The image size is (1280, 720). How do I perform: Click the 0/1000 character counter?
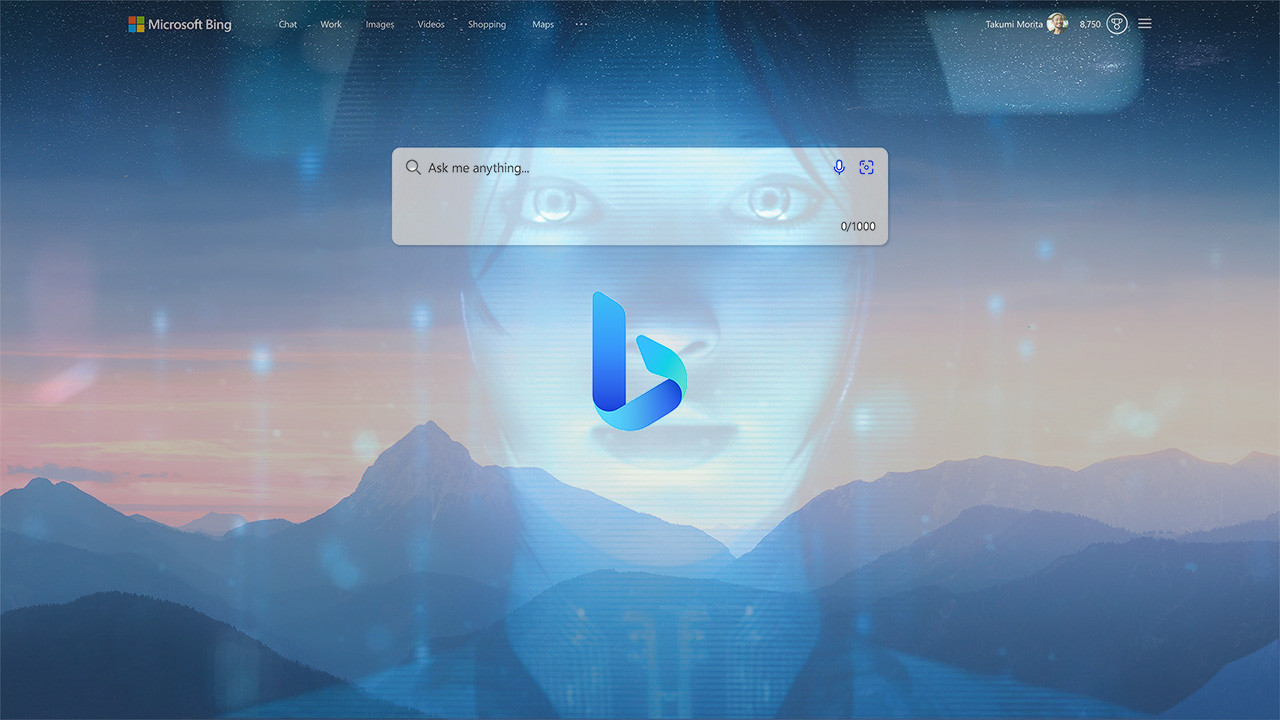tap(857, 227)
